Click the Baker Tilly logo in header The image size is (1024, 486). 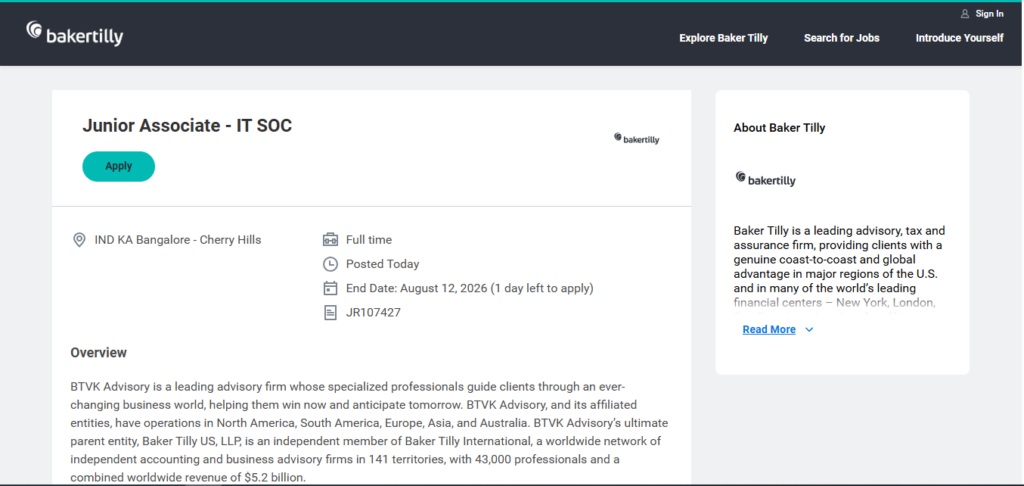click(74, 33)
